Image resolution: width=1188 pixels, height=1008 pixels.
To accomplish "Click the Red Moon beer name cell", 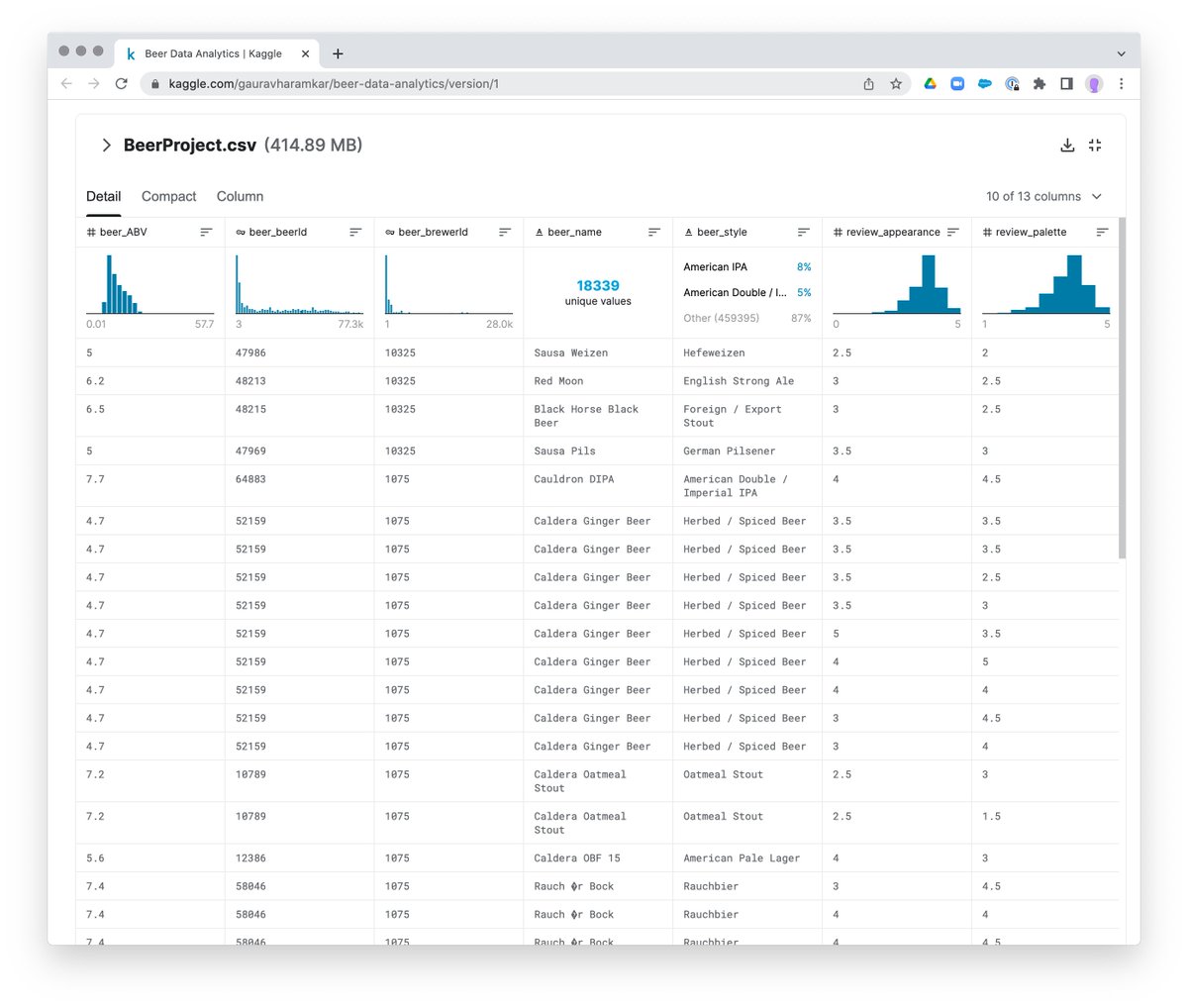I will [x=598, y=381].
